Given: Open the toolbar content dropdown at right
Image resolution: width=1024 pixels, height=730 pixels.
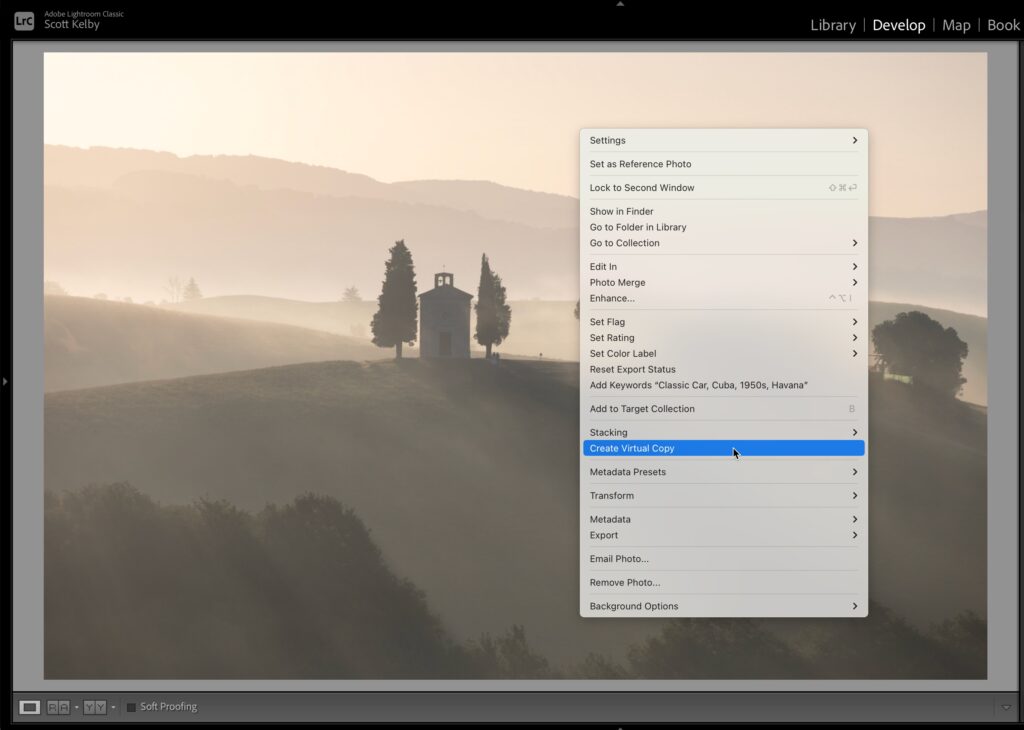Looking at the screenshot, I should point(1004,707).
